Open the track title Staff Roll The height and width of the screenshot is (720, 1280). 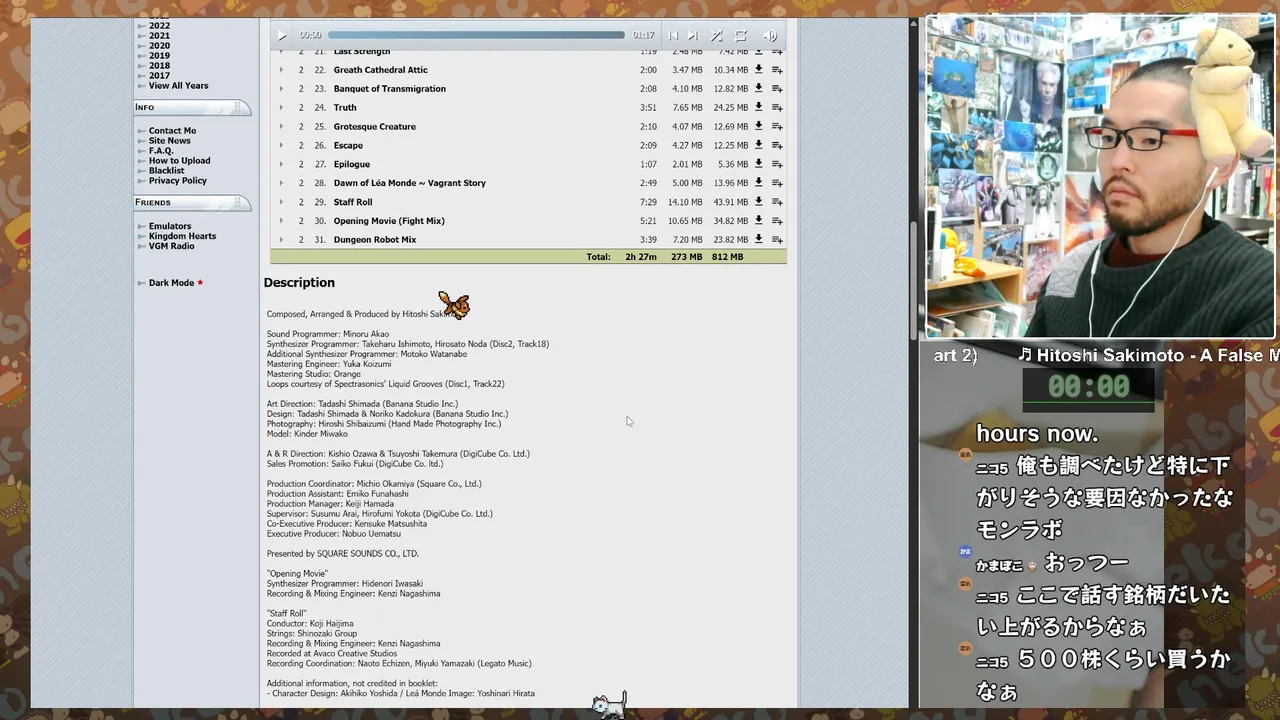click(x=353, y=202)
